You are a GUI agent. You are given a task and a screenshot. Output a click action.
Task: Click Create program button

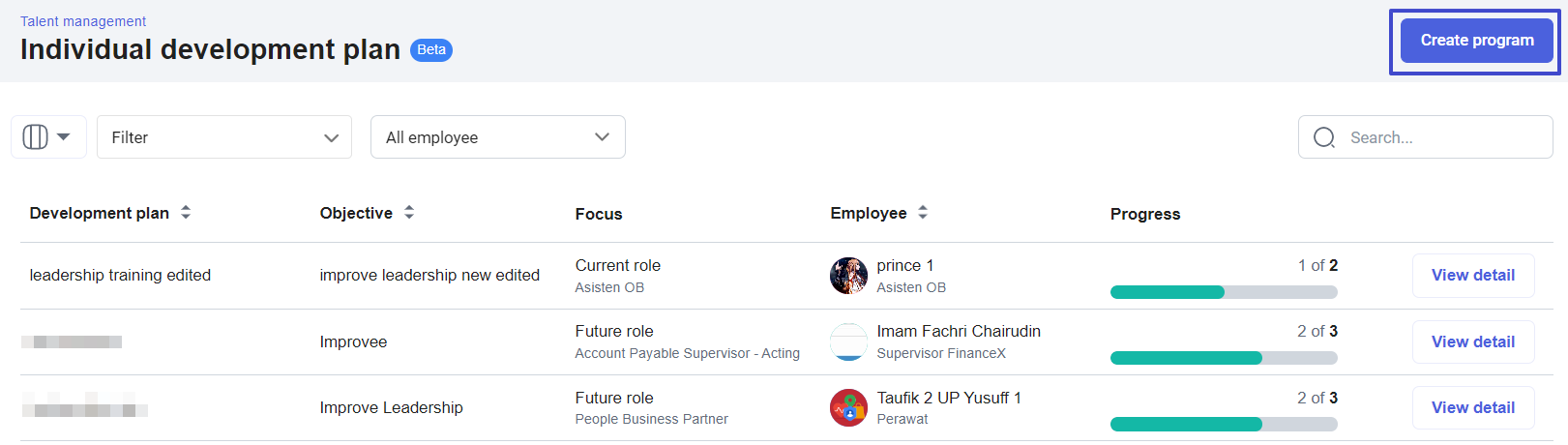pos(1476,41)
